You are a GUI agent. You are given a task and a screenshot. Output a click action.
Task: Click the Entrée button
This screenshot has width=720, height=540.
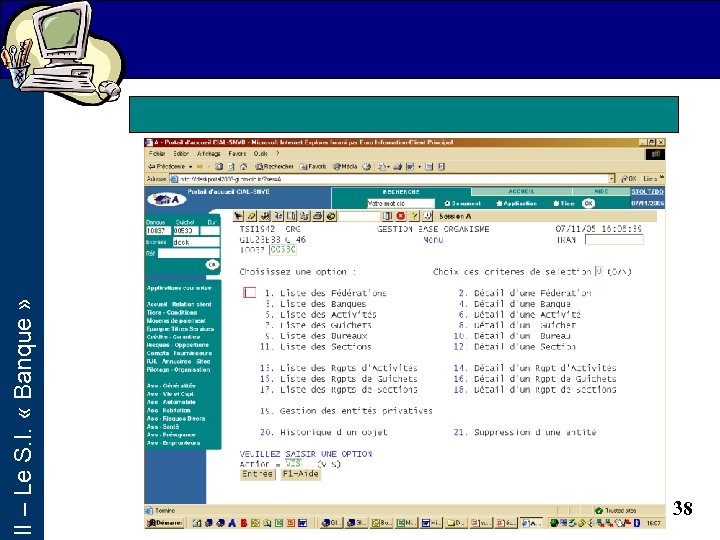click(257, 474)
